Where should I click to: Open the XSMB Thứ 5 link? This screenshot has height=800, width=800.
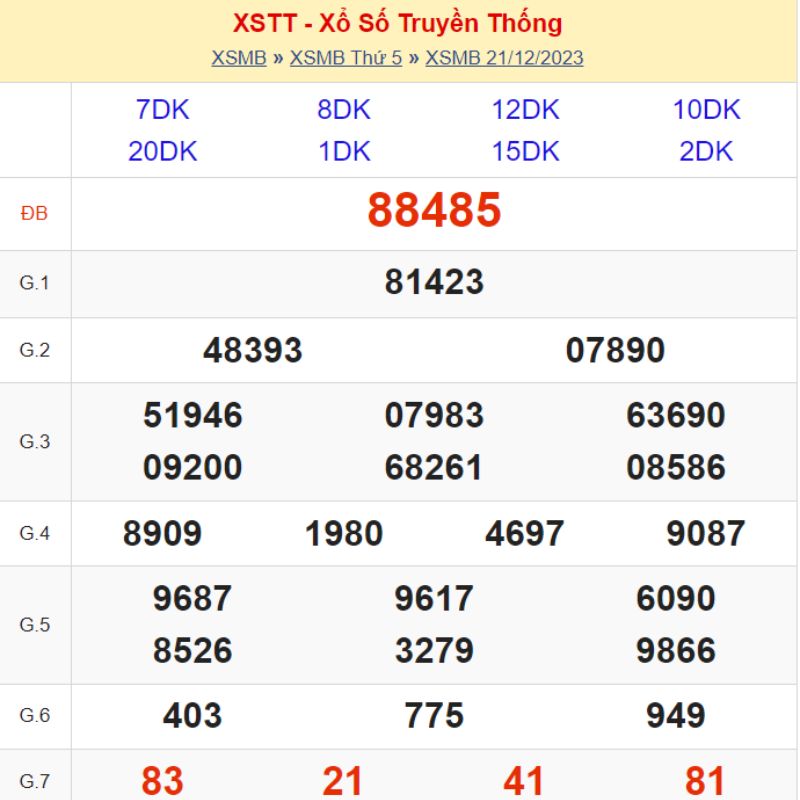(346, 58)
